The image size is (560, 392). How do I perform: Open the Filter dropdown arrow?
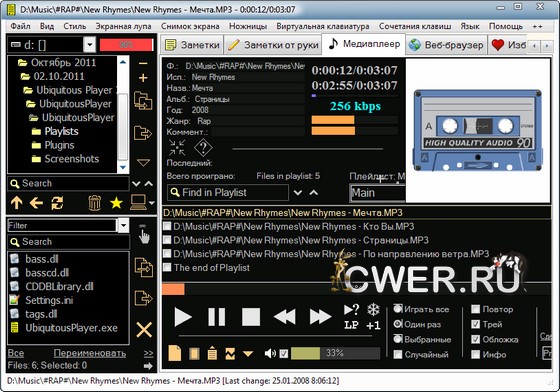pyautogui.click(x=123, y=226)
